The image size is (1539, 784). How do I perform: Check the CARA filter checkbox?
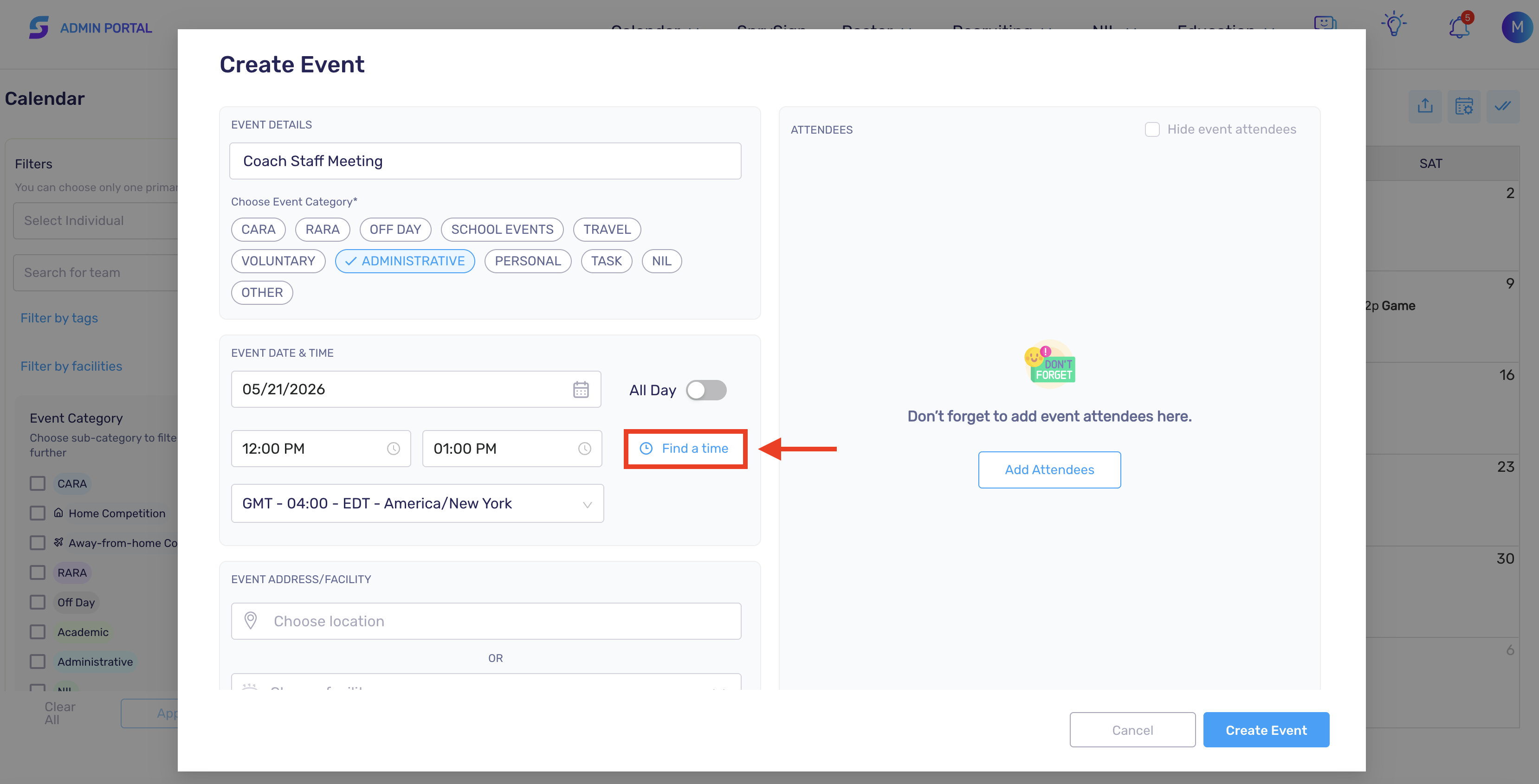tap(38, 483)
